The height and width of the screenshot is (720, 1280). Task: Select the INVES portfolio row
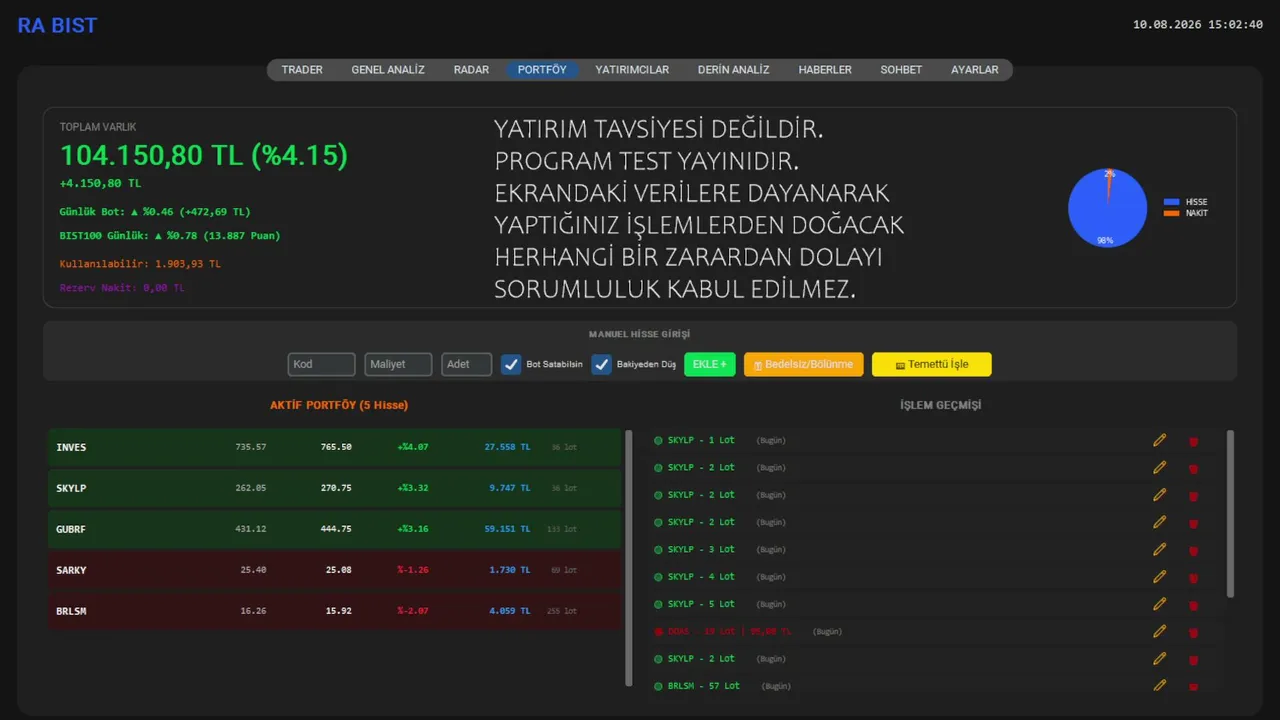335,447
